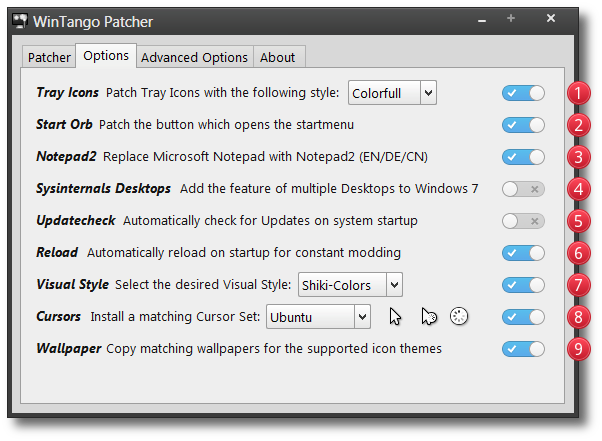Click 'Automatically reload on startup for constant modding'
The width and height of the screenshot is (602, 441).
pos(244,253)
